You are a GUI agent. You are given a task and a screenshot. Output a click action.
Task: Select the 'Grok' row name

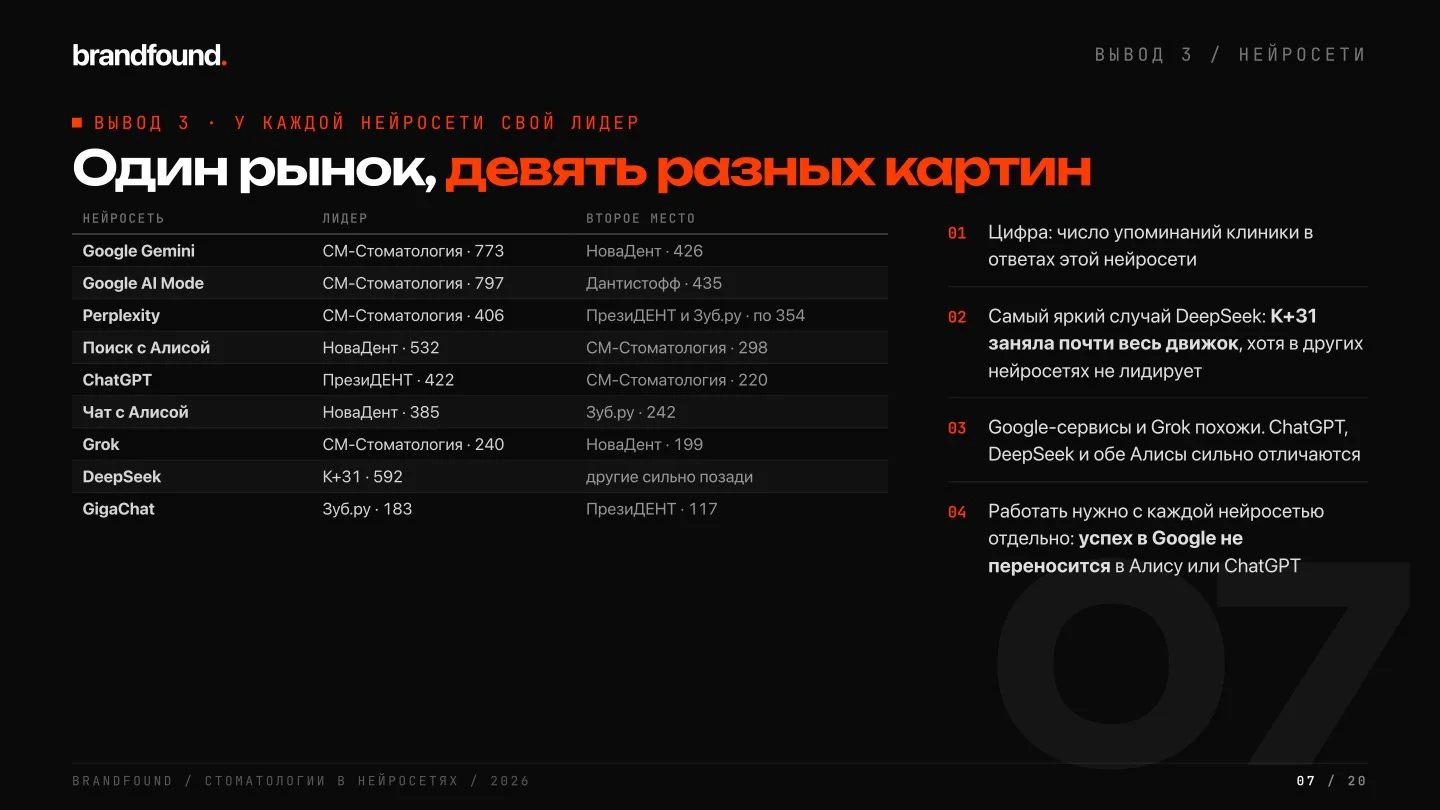[x=101, y=444]
